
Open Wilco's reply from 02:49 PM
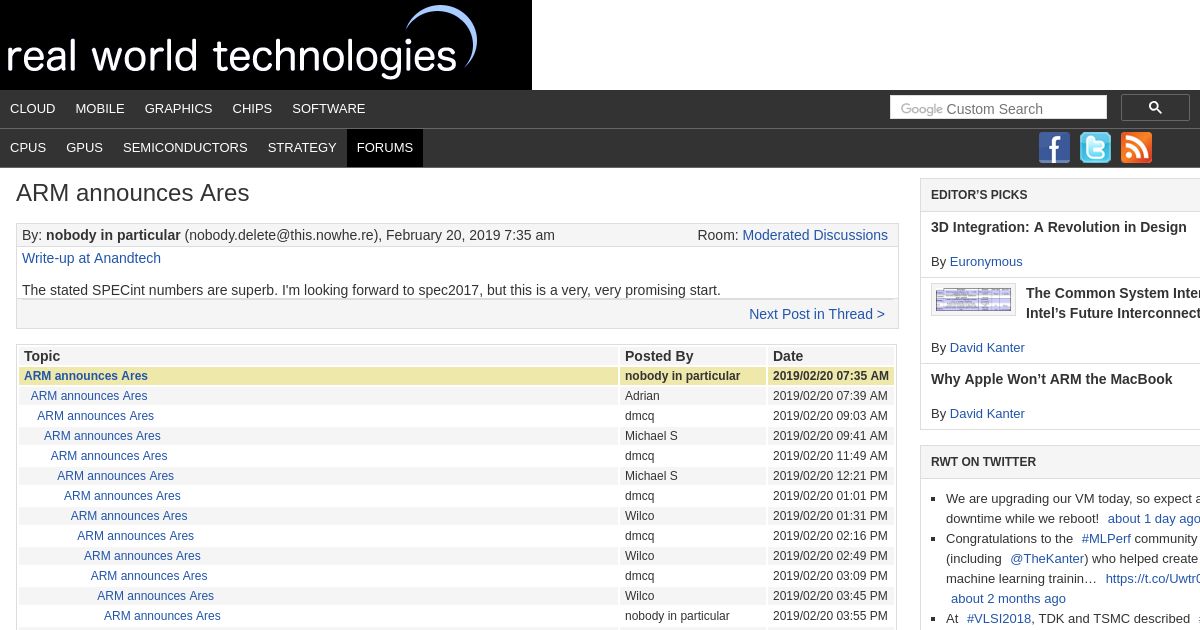(142, 556)
